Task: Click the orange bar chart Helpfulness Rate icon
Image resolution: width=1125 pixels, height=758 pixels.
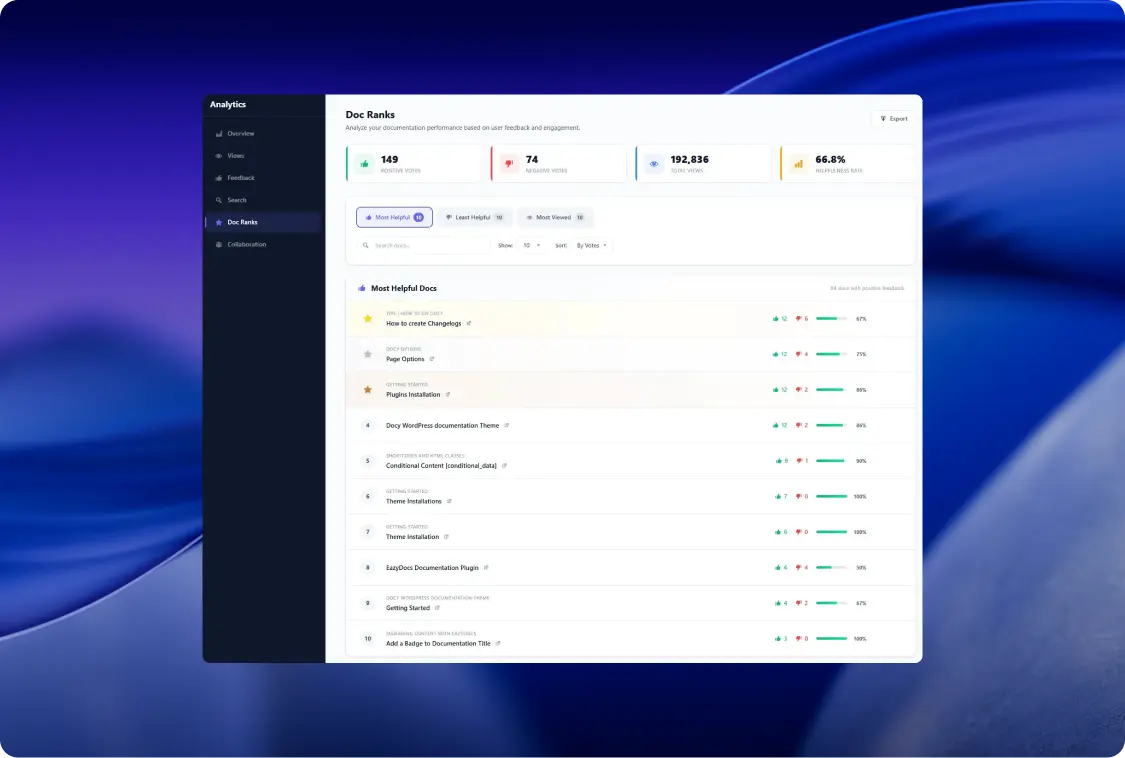Action: point(798,164)
